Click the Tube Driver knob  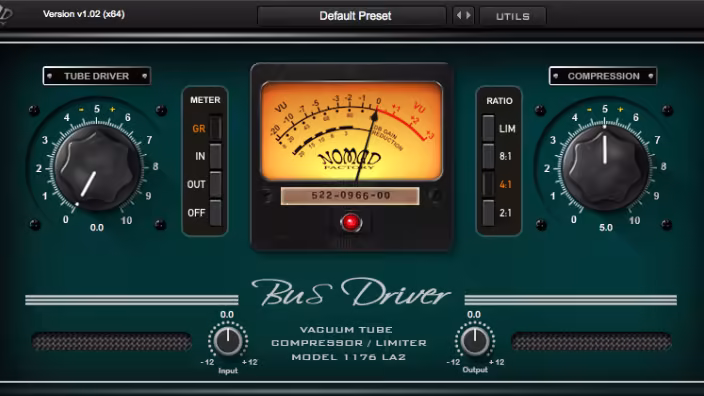[97, 167]
